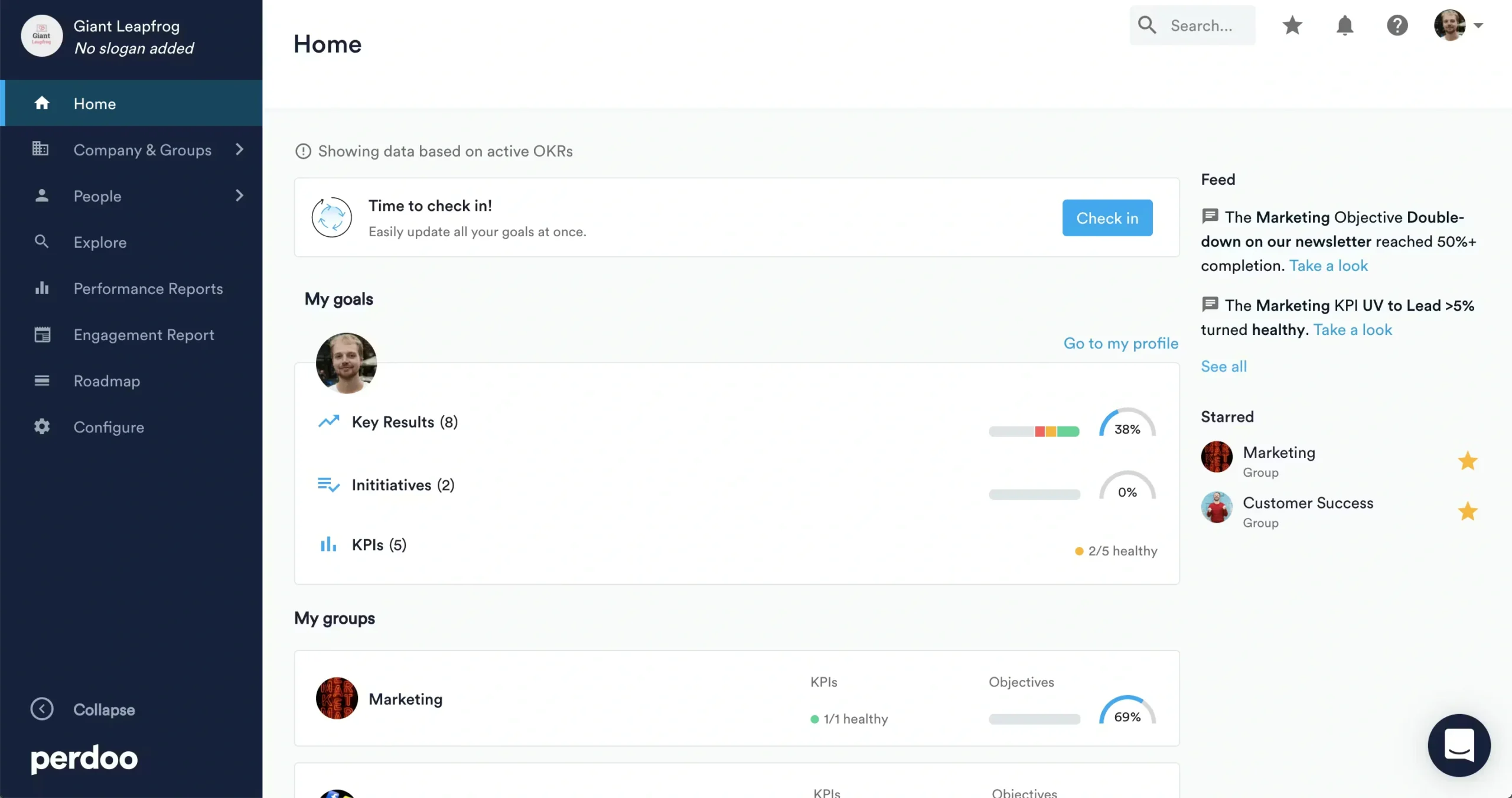Open the user profile dropdown arrow
The height and width of the screenshot is (798, 1512).
1478,25
